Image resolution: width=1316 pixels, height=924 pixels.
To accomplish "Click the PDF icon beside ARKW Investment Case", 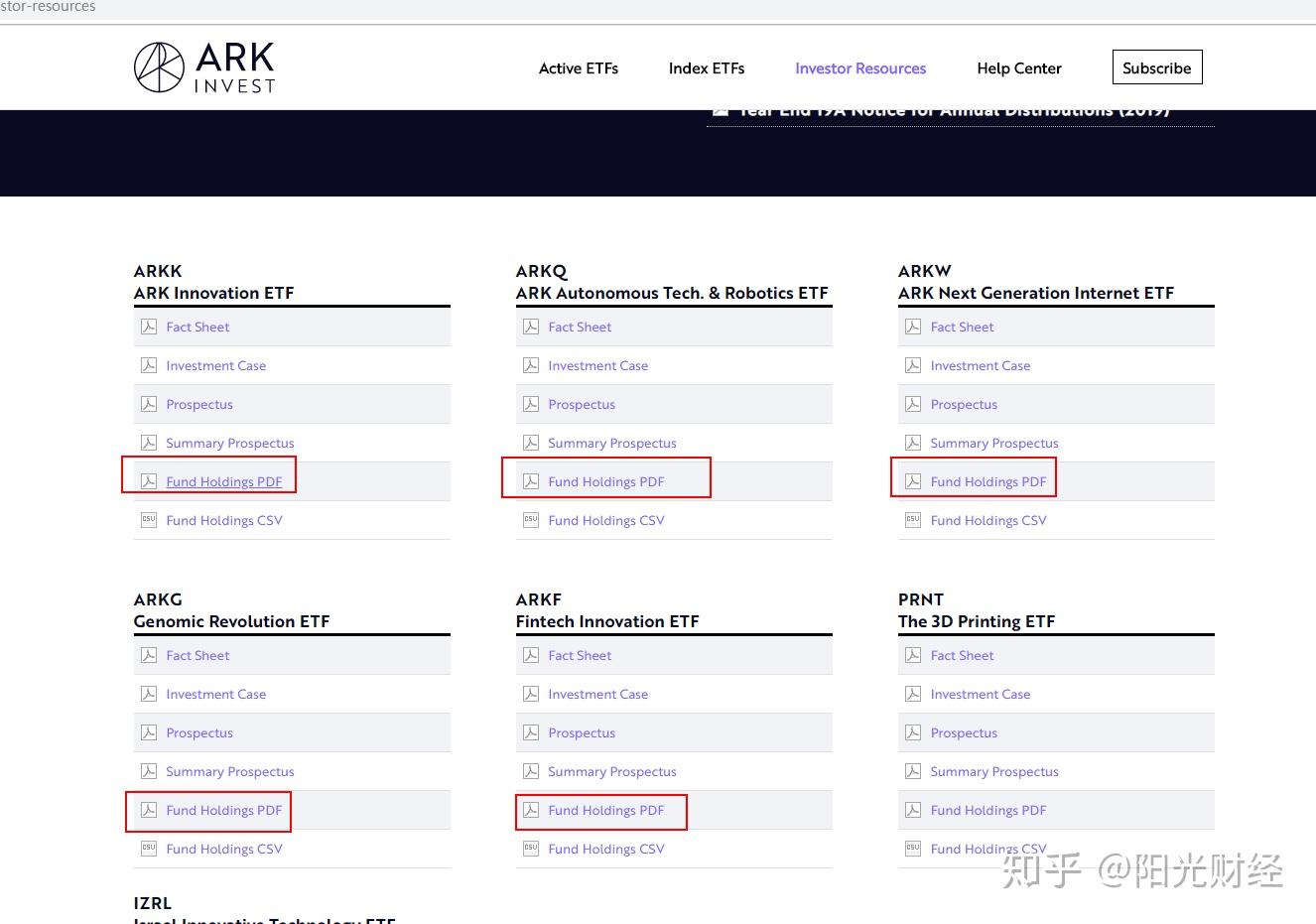I will pyautogui.click(x=912, y=364).
